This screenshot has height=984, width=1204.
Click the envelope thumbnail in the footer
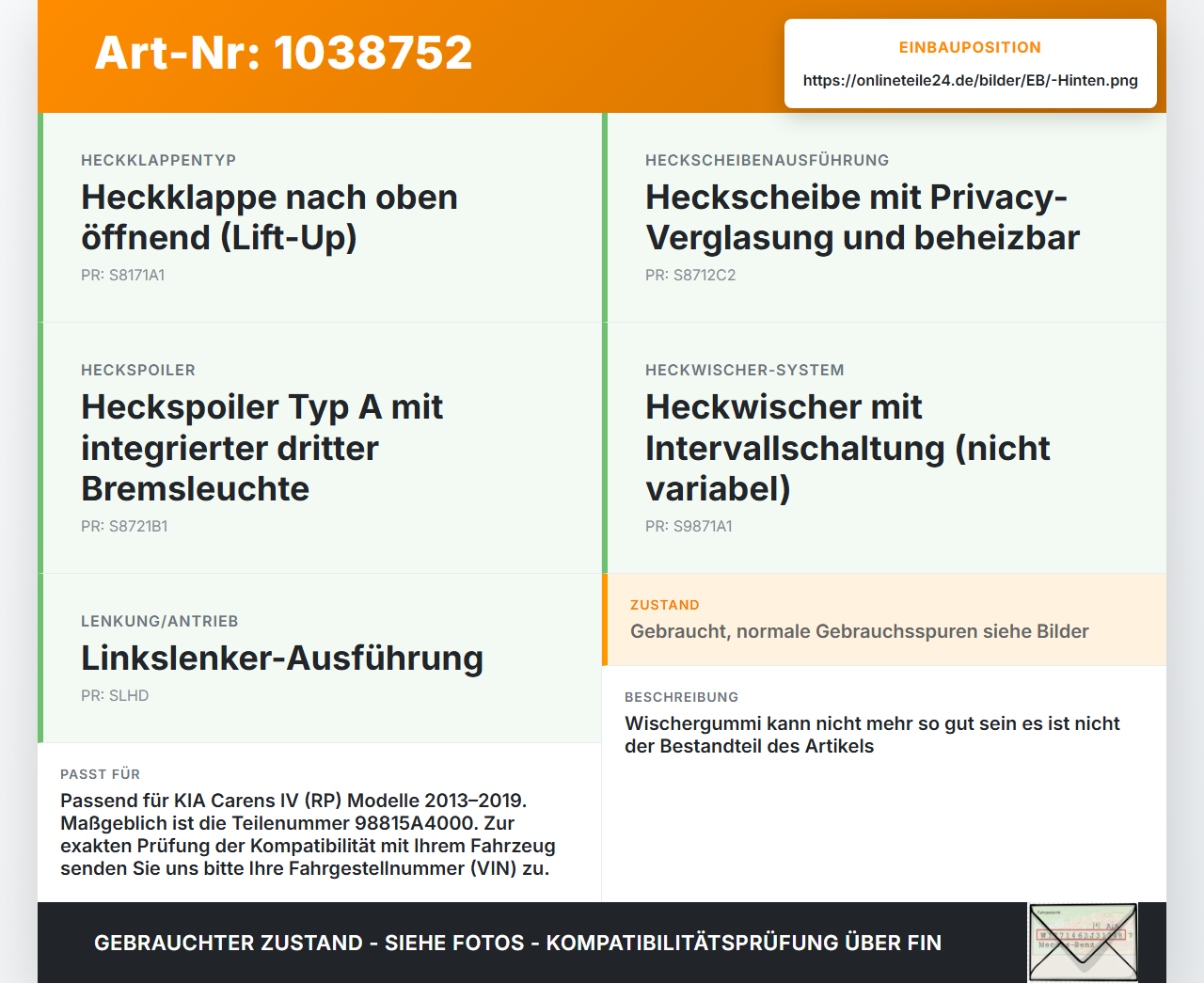1083,943
